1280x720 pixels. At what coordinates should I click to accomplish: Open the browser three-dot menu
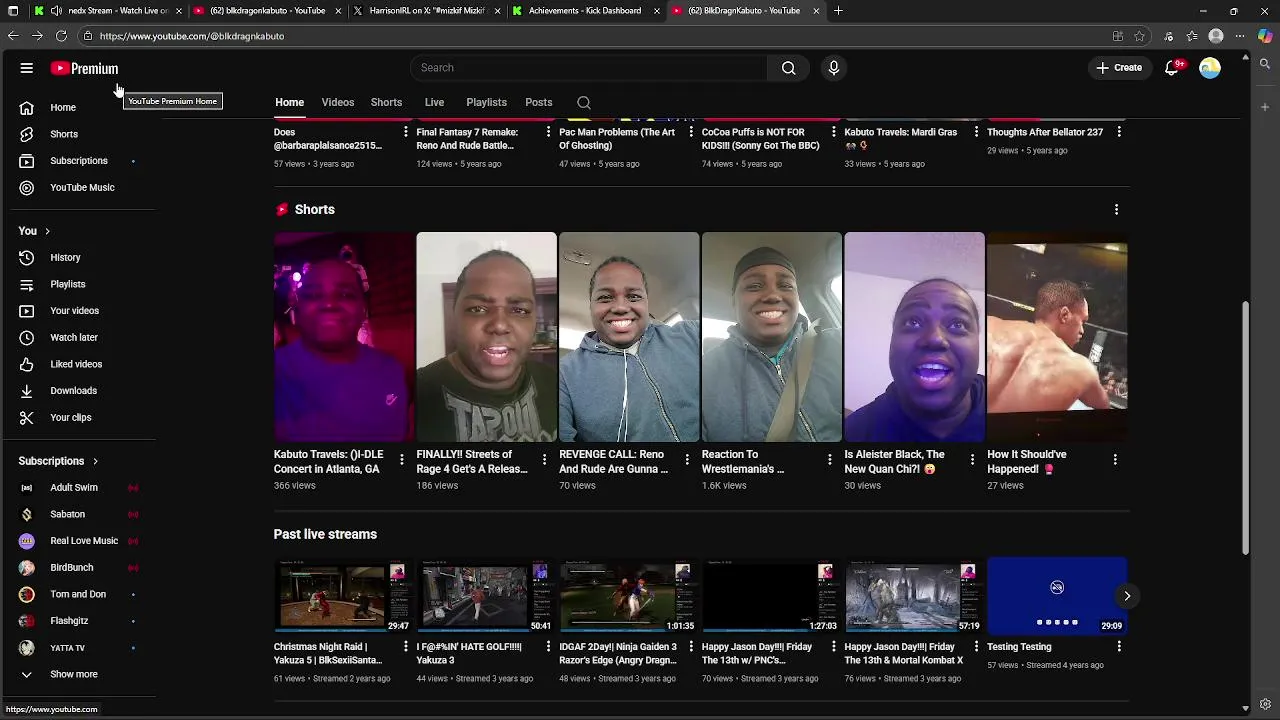[1240, 36]
